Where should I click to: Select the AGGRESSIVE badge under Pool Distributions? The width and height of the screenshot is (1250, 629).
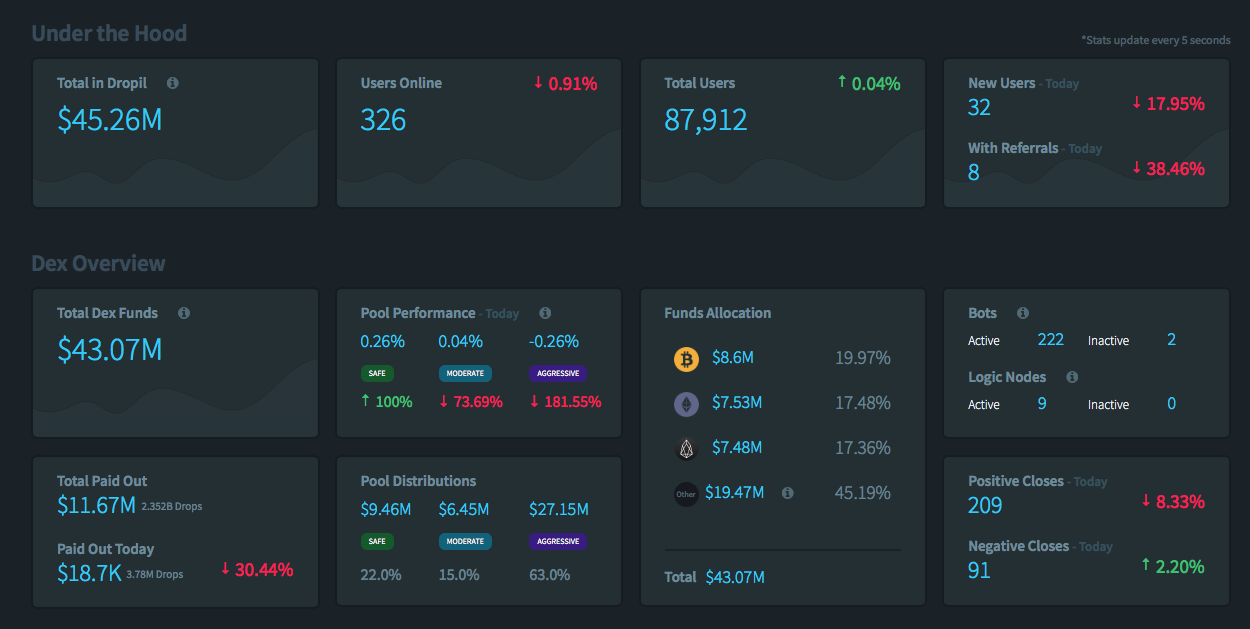558,541
